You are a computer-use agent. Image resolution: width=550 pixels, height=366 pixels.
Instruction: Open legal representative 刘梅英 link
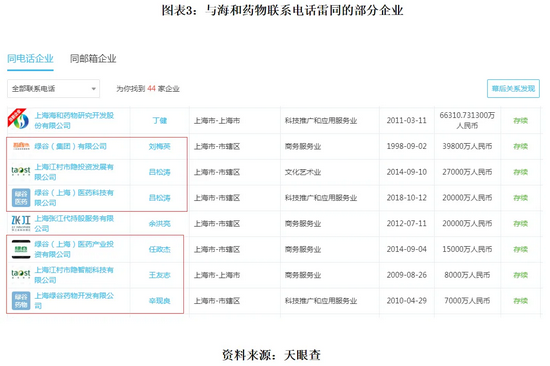tap(160, 146)
